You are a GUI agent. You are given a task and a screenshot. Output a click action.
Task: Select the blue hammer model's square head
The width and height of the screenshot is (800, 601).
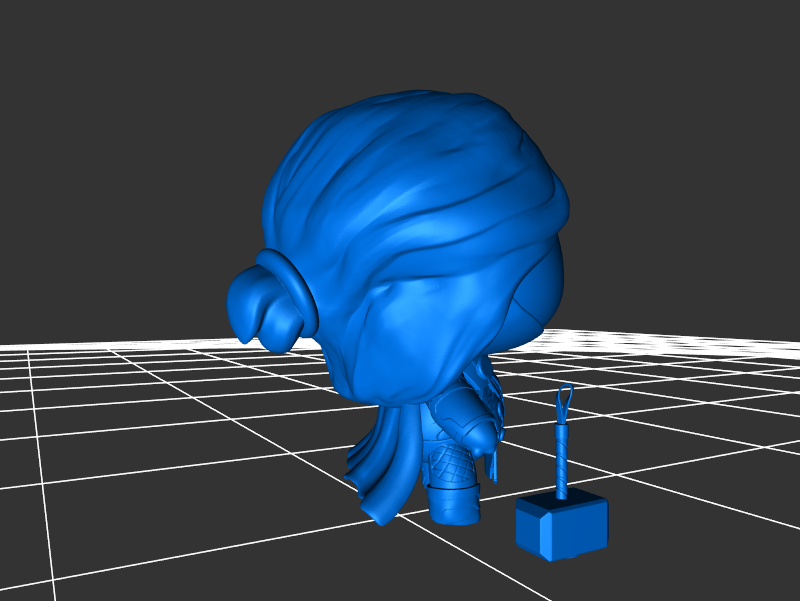[x=561, y=524]
